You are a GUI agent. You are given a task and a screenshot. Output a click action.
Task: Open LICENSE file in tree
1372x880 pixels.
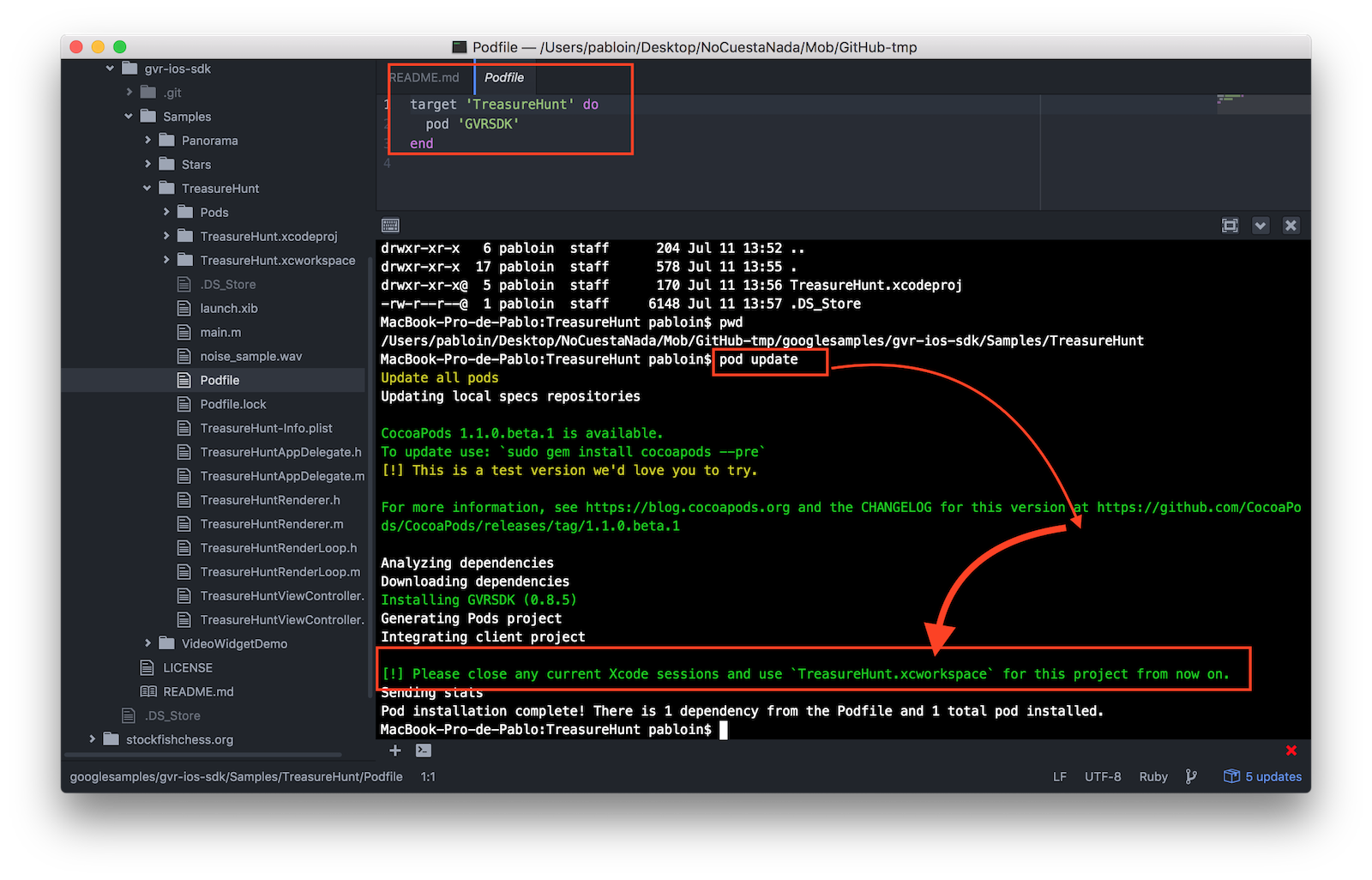(188, 667)
